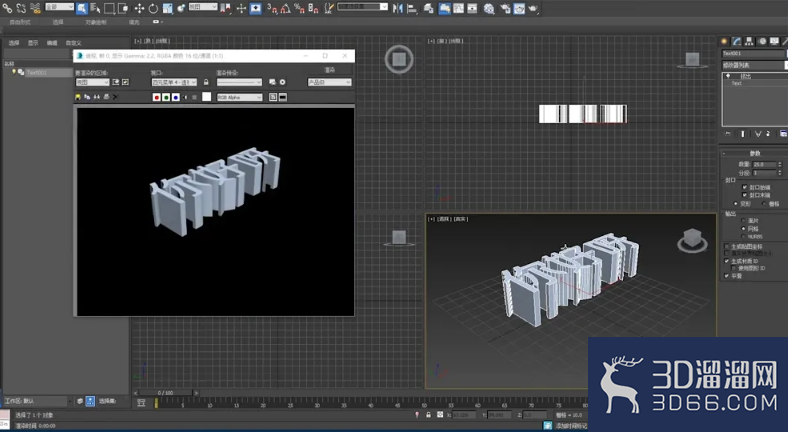The width and height of the screenshot is (788, 432).
Task: Activate the Select and Scale tool
Action: (167, 8)
